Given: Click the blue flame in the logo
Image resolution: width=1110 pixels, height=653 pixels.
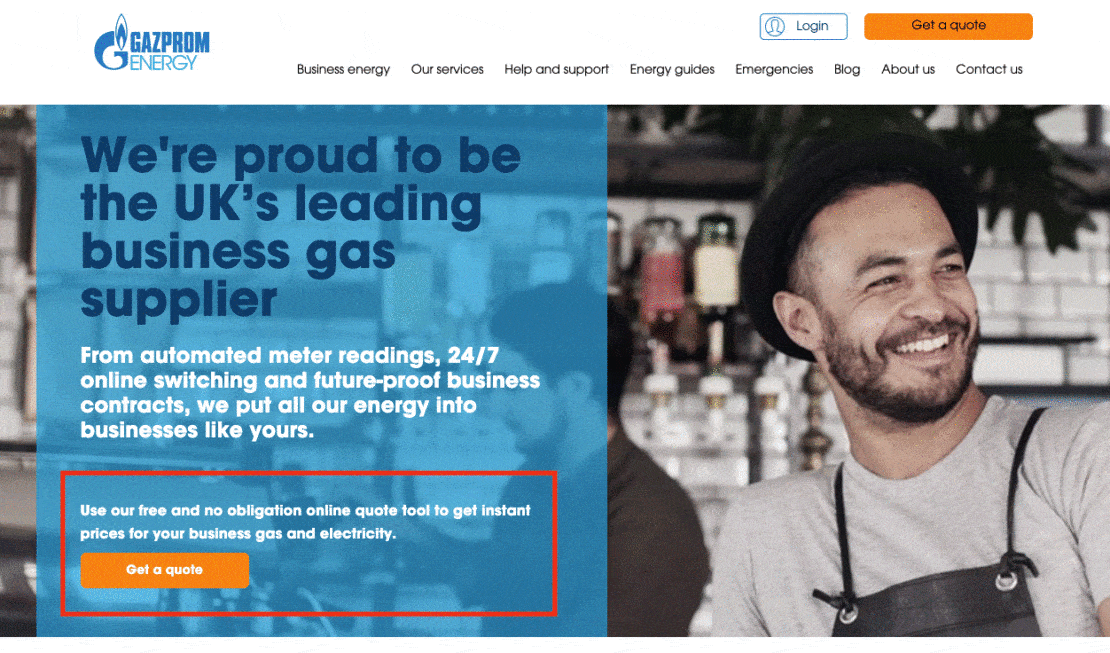Looking at the screenshot, I should 122,28.
